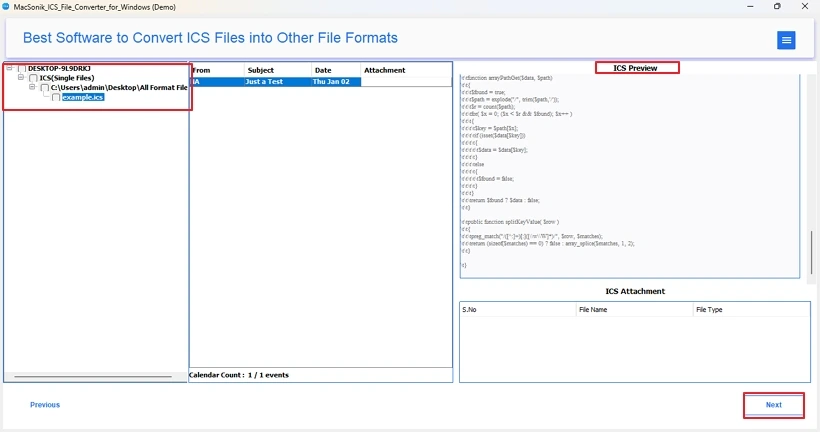Select the DESKTOP-9L9DRKJ root label
Viewport: 820px width, 432px height.
tap(59, 69)
